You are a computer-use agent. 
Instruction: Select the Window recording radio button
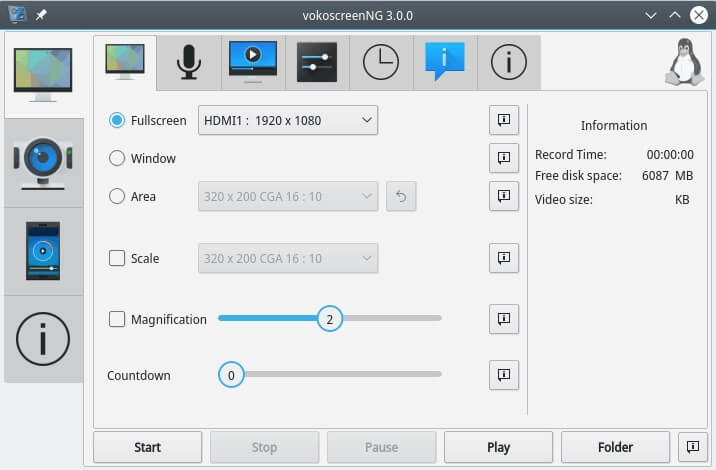117,158
